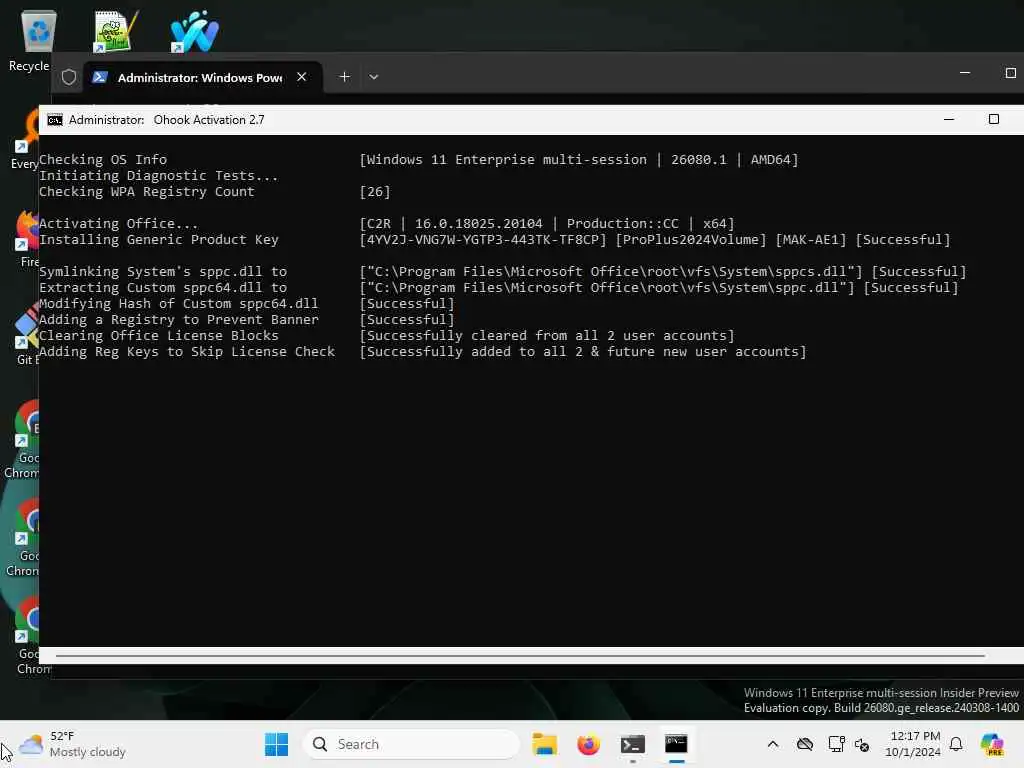This screenshot has width=1024, height=768.
Task: Open the Notepad++ desktop shortcut
Action: (115, 31)
